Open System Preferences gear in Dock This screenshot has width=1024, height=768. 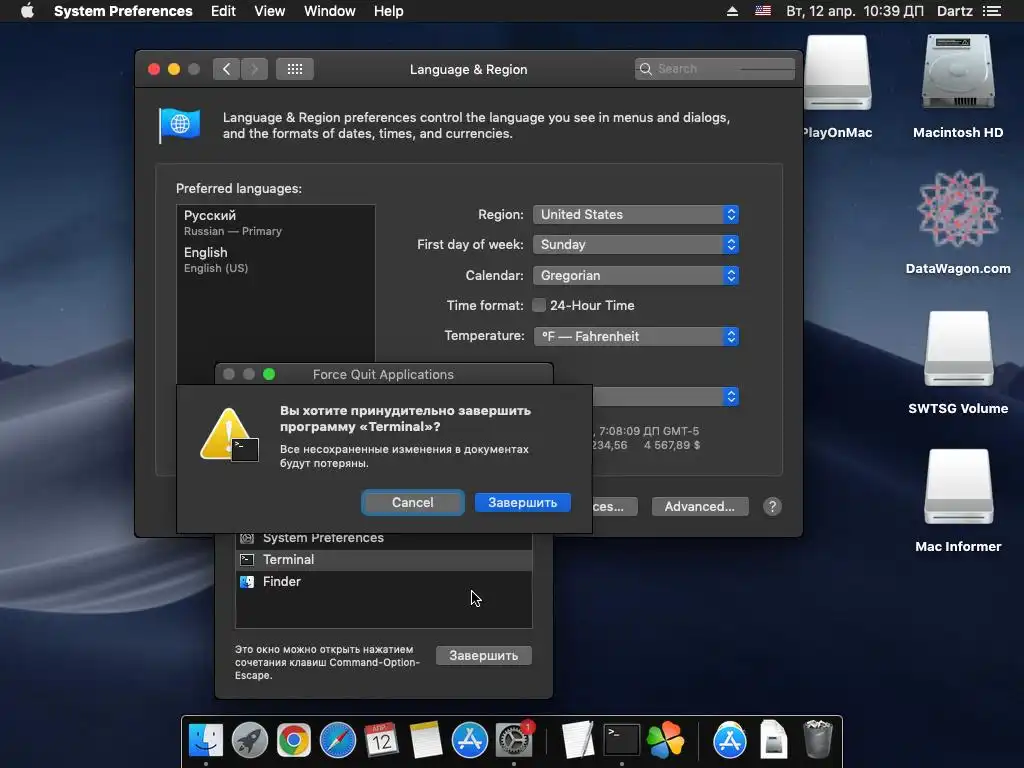pos(514,740)
